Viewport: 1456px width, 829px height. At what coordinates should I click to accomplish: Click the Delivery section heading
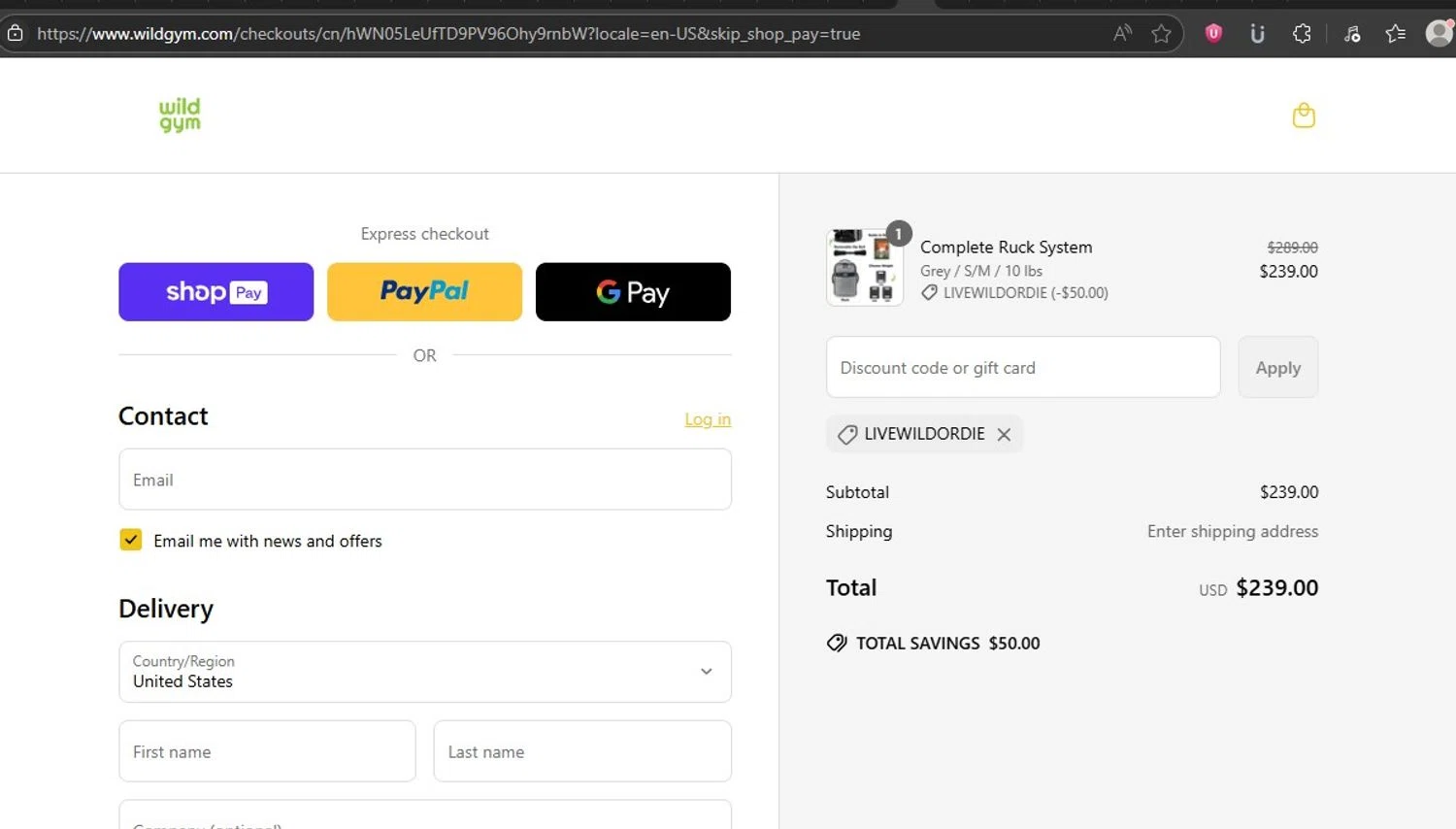tap(166, 609)
